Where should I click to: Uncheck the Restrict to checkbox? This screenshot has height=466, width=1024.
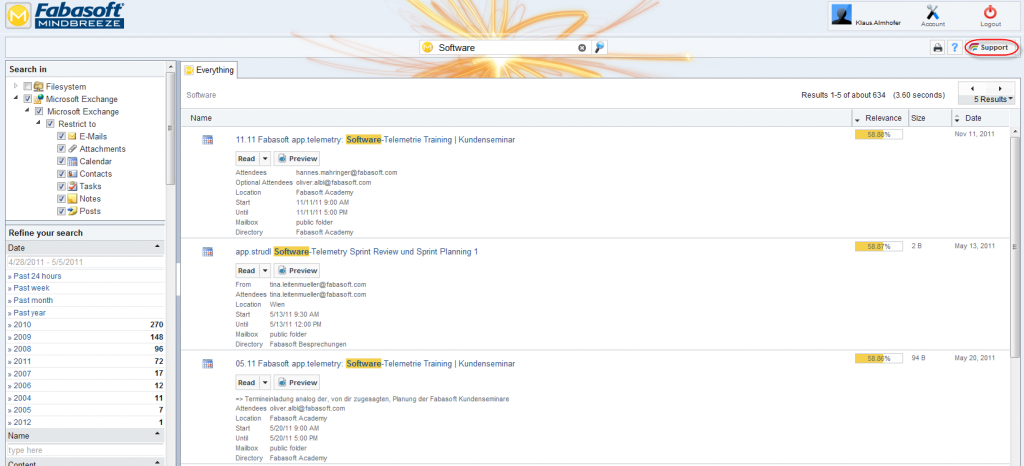tap(50, 124)
